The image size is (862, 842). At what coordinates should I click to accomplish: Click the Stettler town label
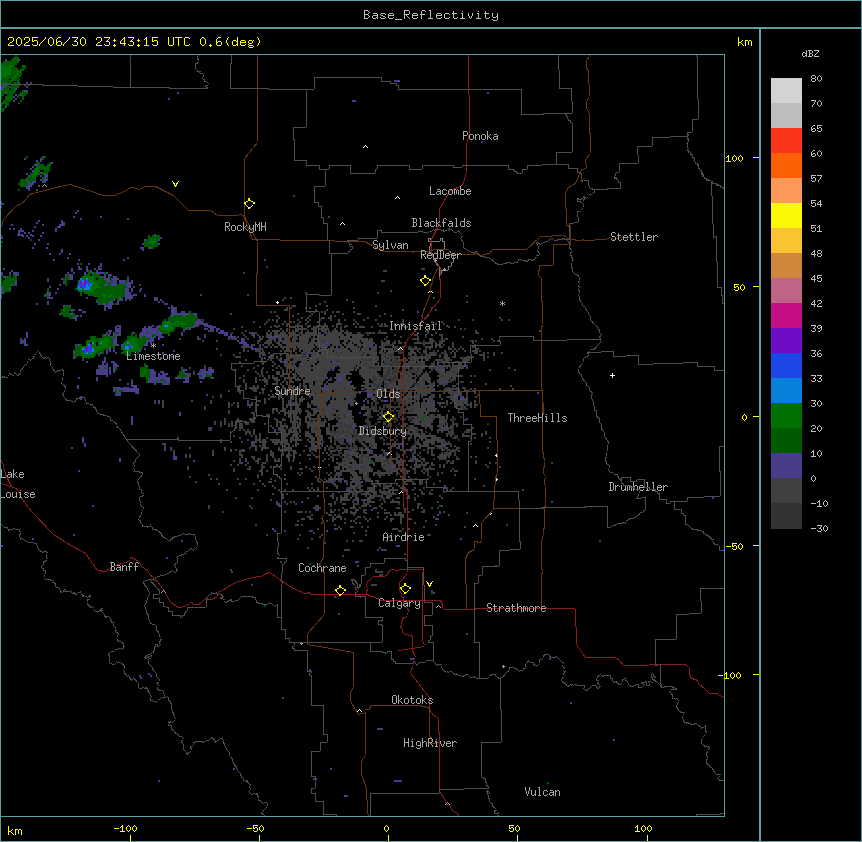coord(634,237)
